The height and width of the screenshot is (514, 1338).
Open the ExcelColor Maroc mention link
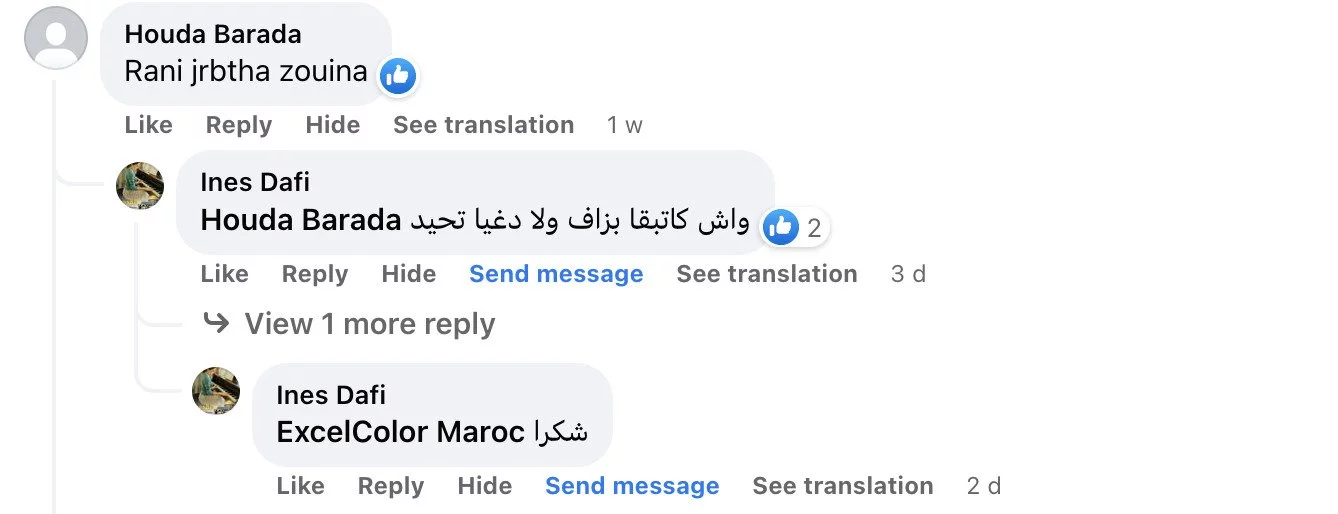(400, 432)
